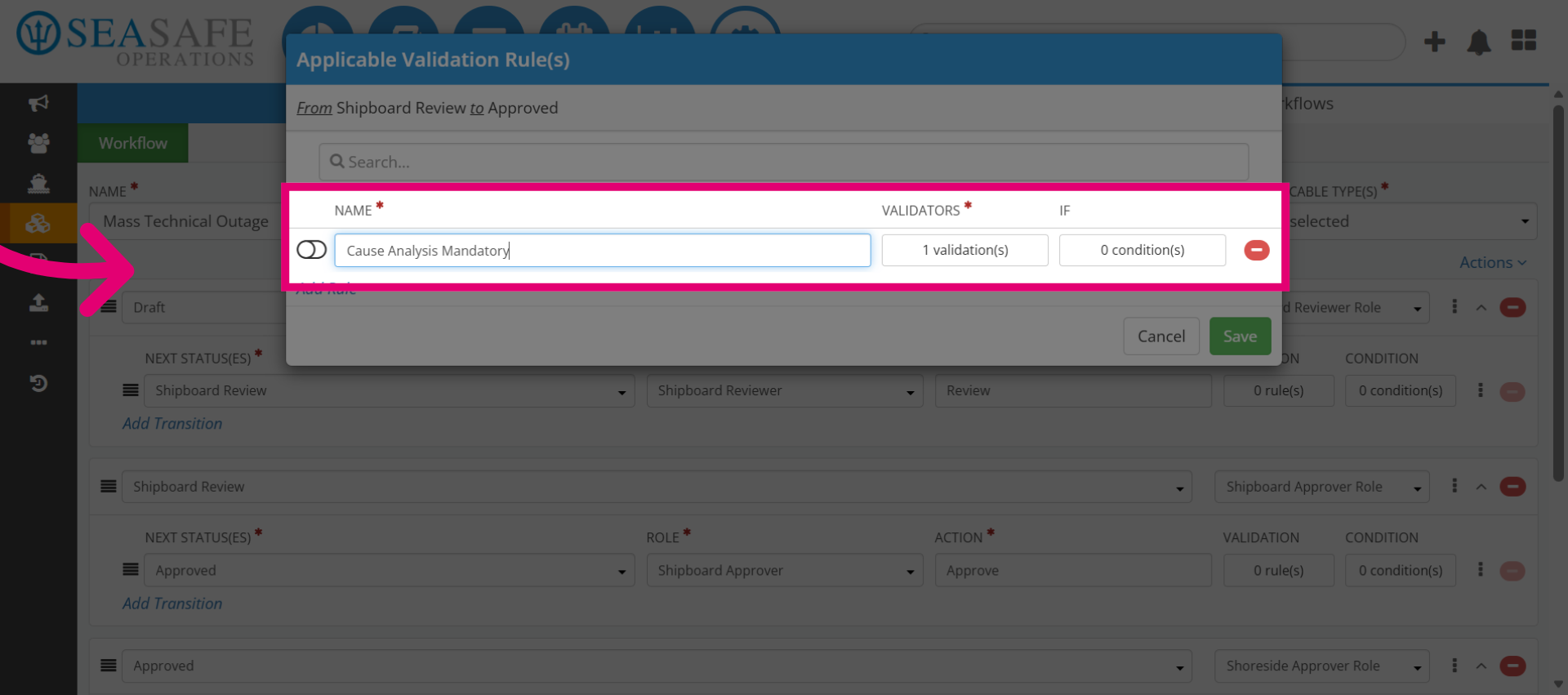This screenshot has width=1568, height=695.
Task: Delete the Draft status
Action: click(x=1512, y=308)
